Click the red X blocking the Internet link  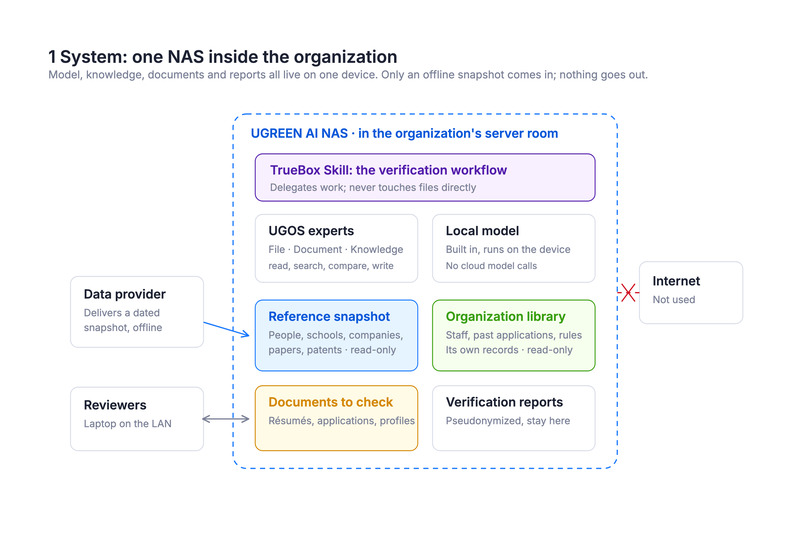pyautogui.click(x=628, y=293)
